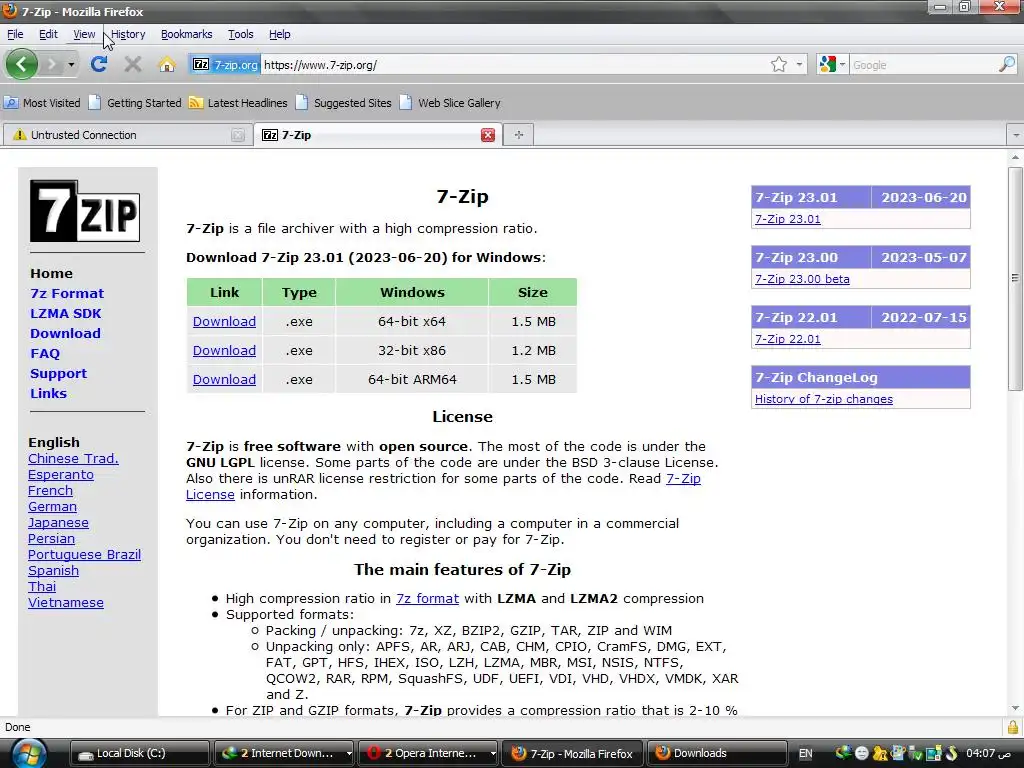Click the scrollbar up arrow
Viewport: 1024px width, 768px height.
coord(1015,157)
